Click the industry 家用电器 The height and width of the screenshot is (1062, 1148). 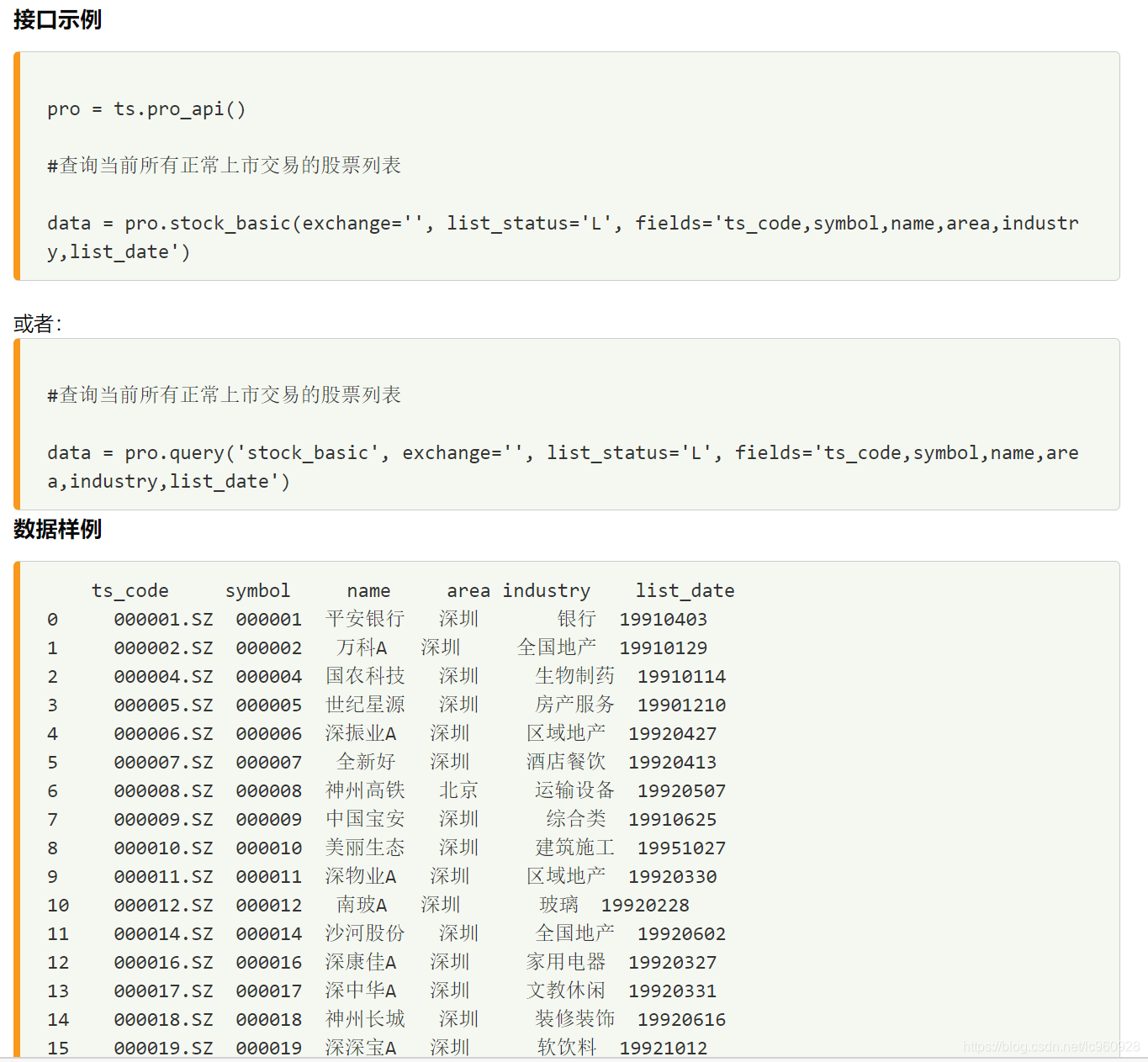click(x=566, y=963)
